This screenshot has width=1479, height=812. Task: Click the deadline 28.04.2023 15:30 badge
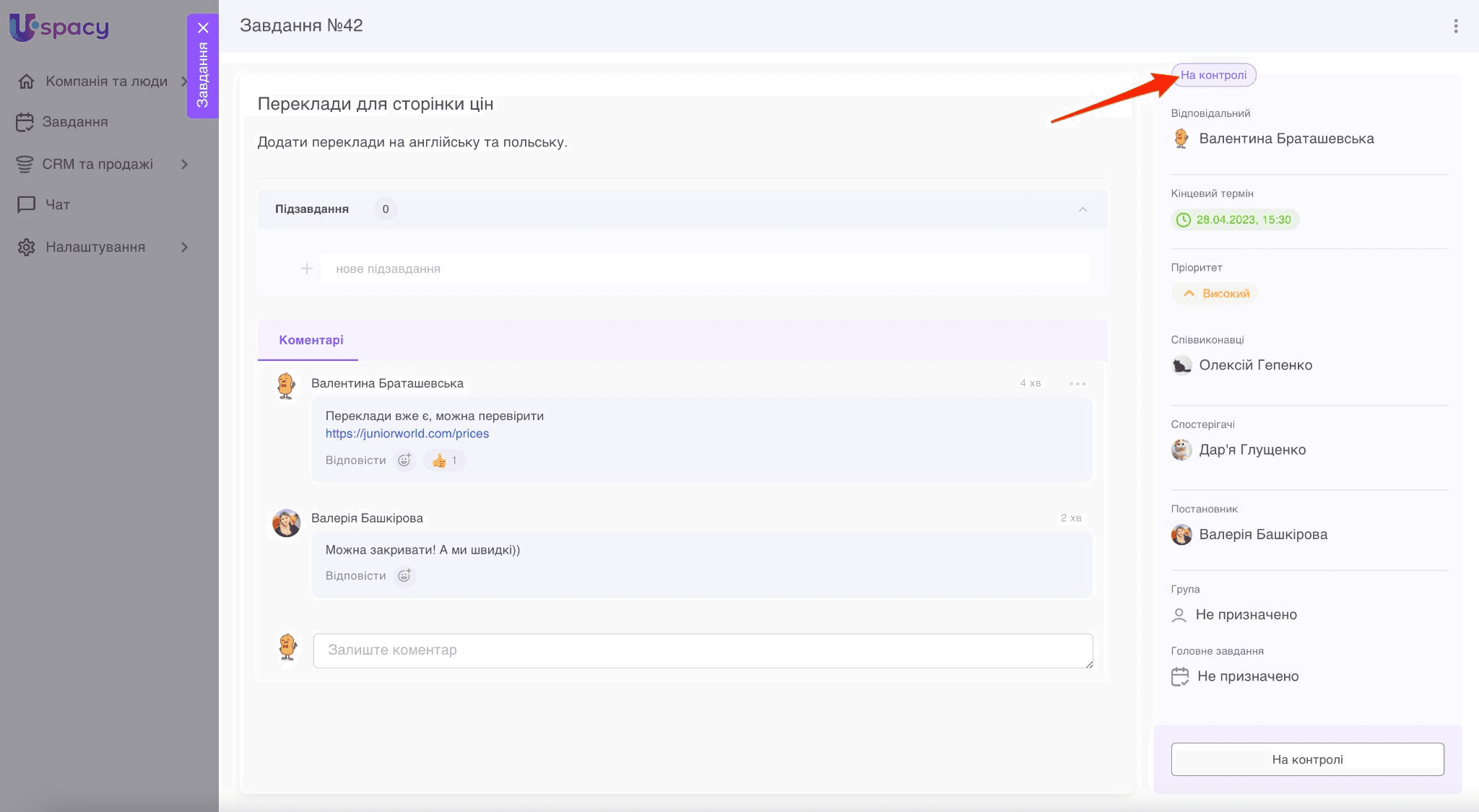(1234, 220)
